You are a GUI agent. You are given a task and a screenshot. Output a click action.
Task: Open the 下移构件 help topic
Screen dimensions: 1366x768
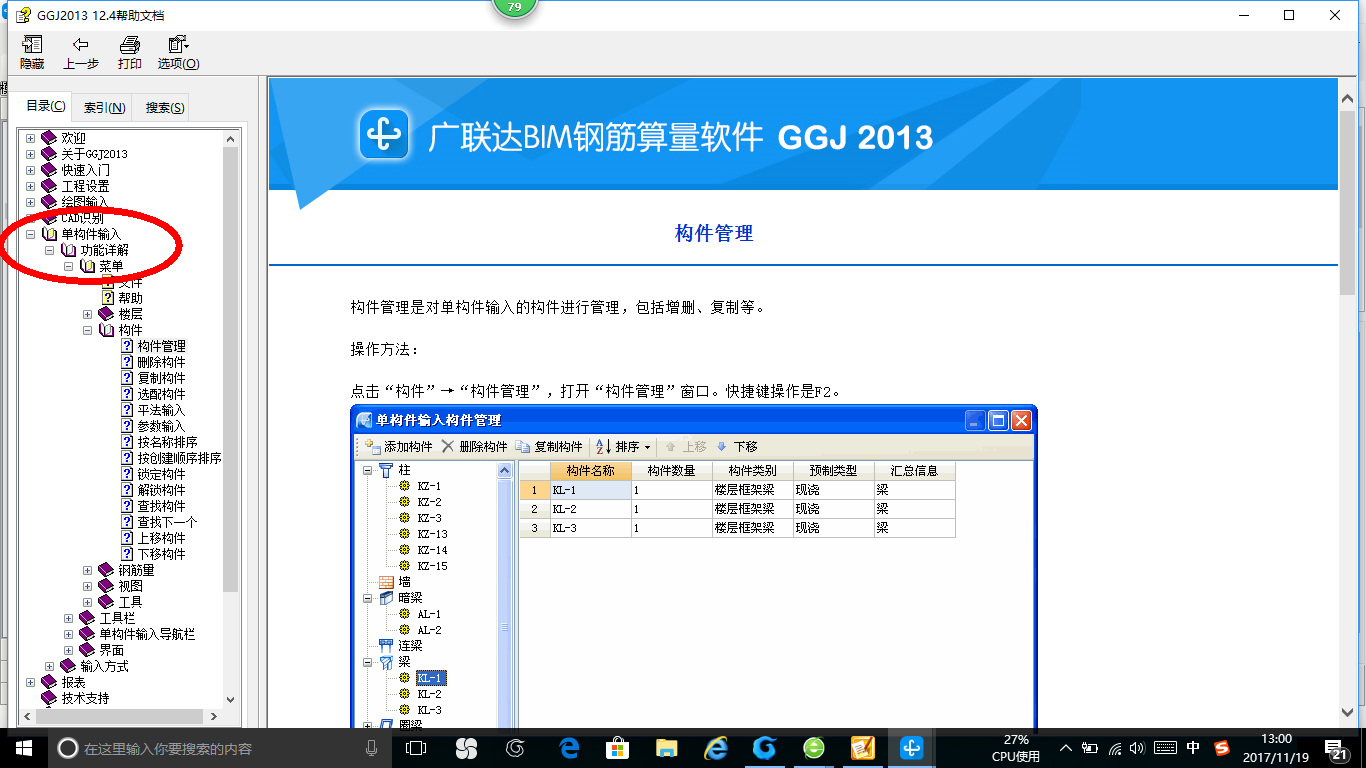161,554
